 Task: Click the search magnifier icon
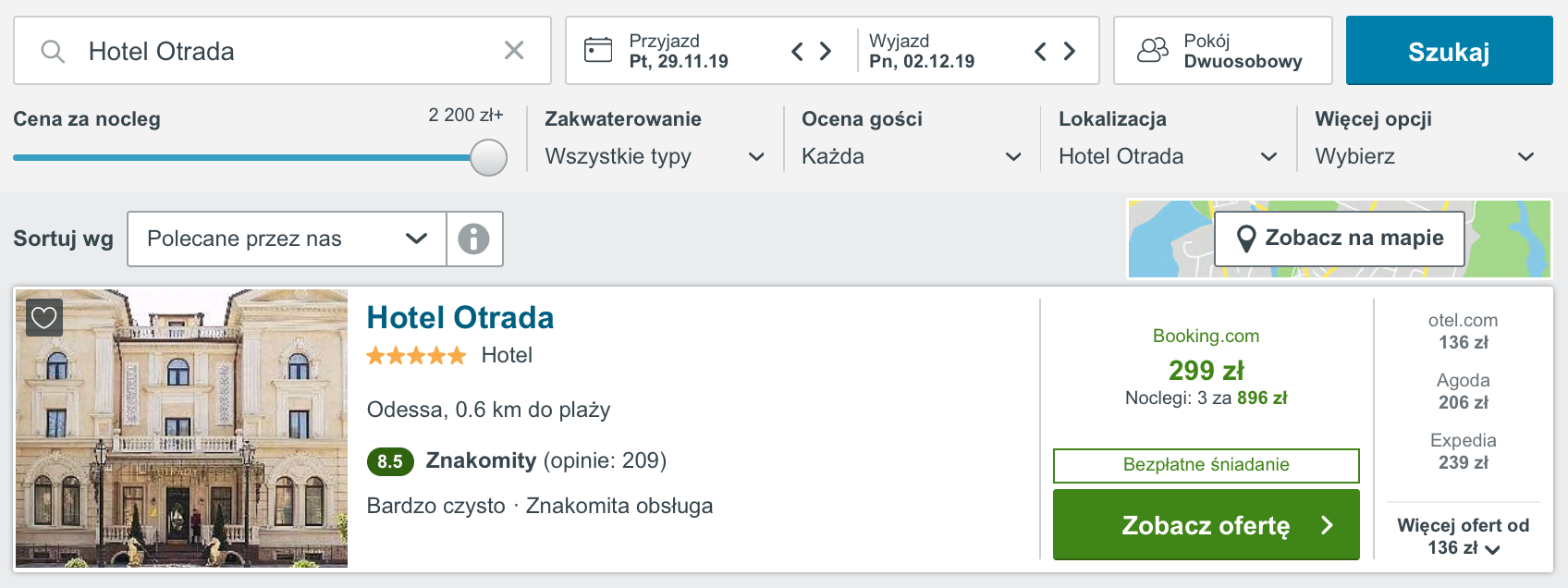(x=53, y=51)
